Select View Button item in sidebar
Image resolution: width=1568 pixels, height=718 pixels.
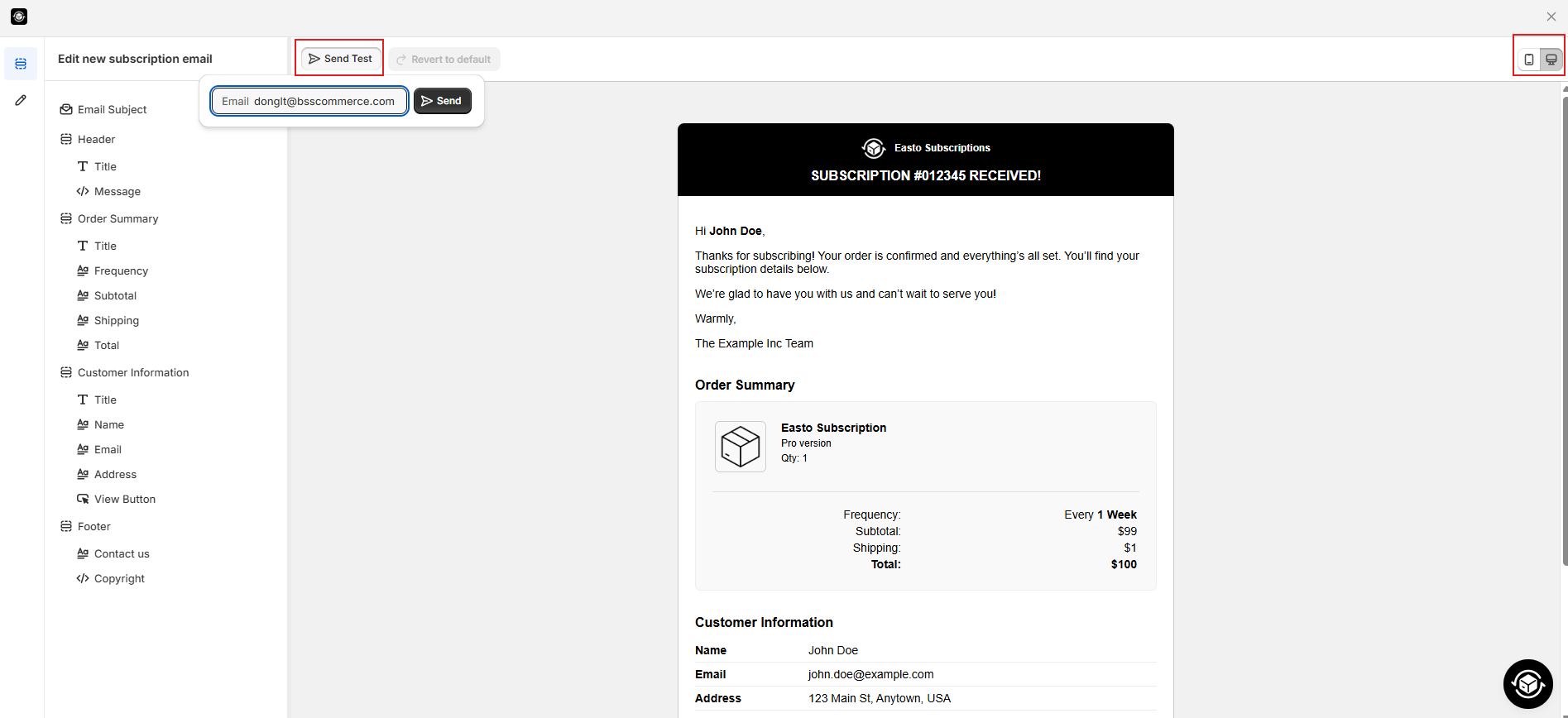click(124, 499)
